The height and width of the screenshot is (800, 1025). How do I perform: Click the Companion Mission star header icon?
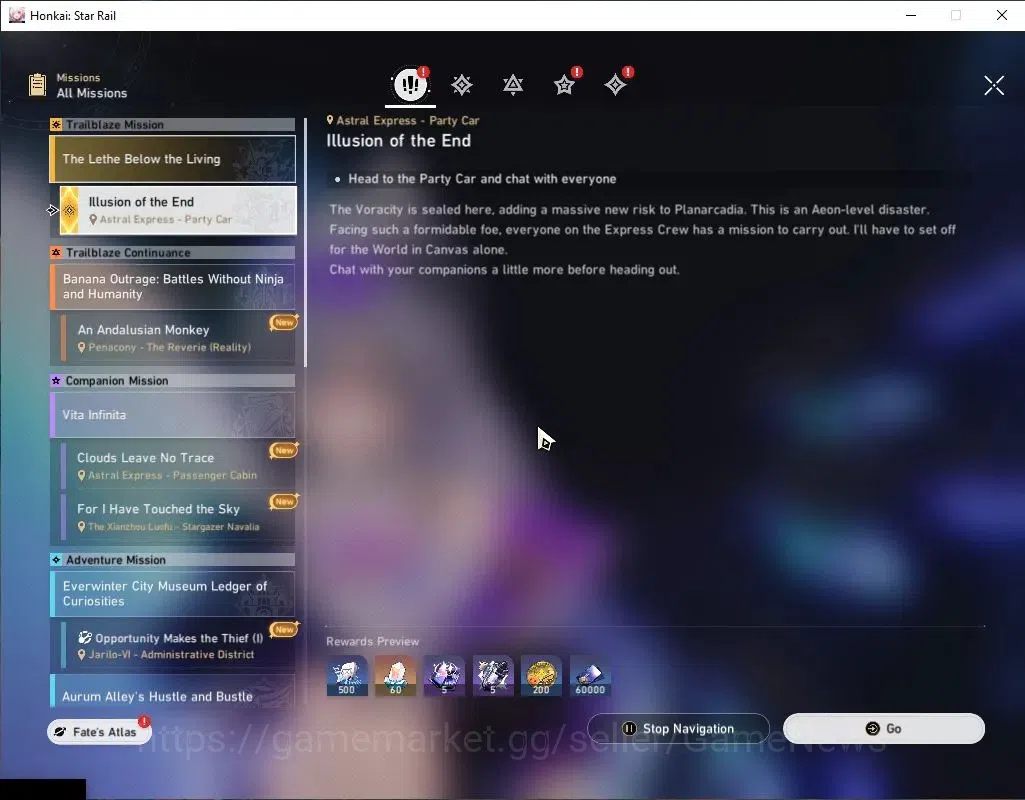[56, 380]
